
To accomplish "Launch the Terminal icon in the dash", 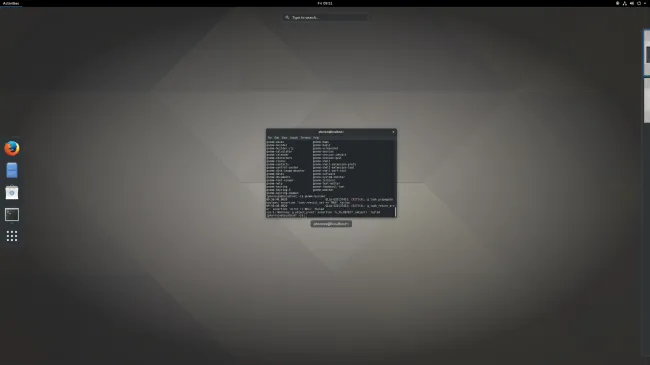I will pos(12,214).
